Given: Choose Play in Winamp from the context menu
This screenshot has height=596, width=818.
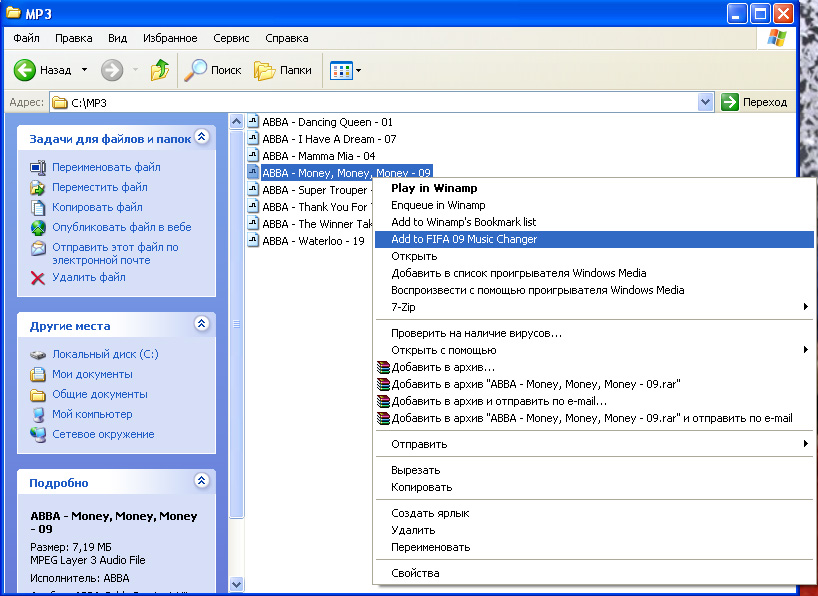Looking at the screenshot, I should pyautogui.click(x=594, y=188).
